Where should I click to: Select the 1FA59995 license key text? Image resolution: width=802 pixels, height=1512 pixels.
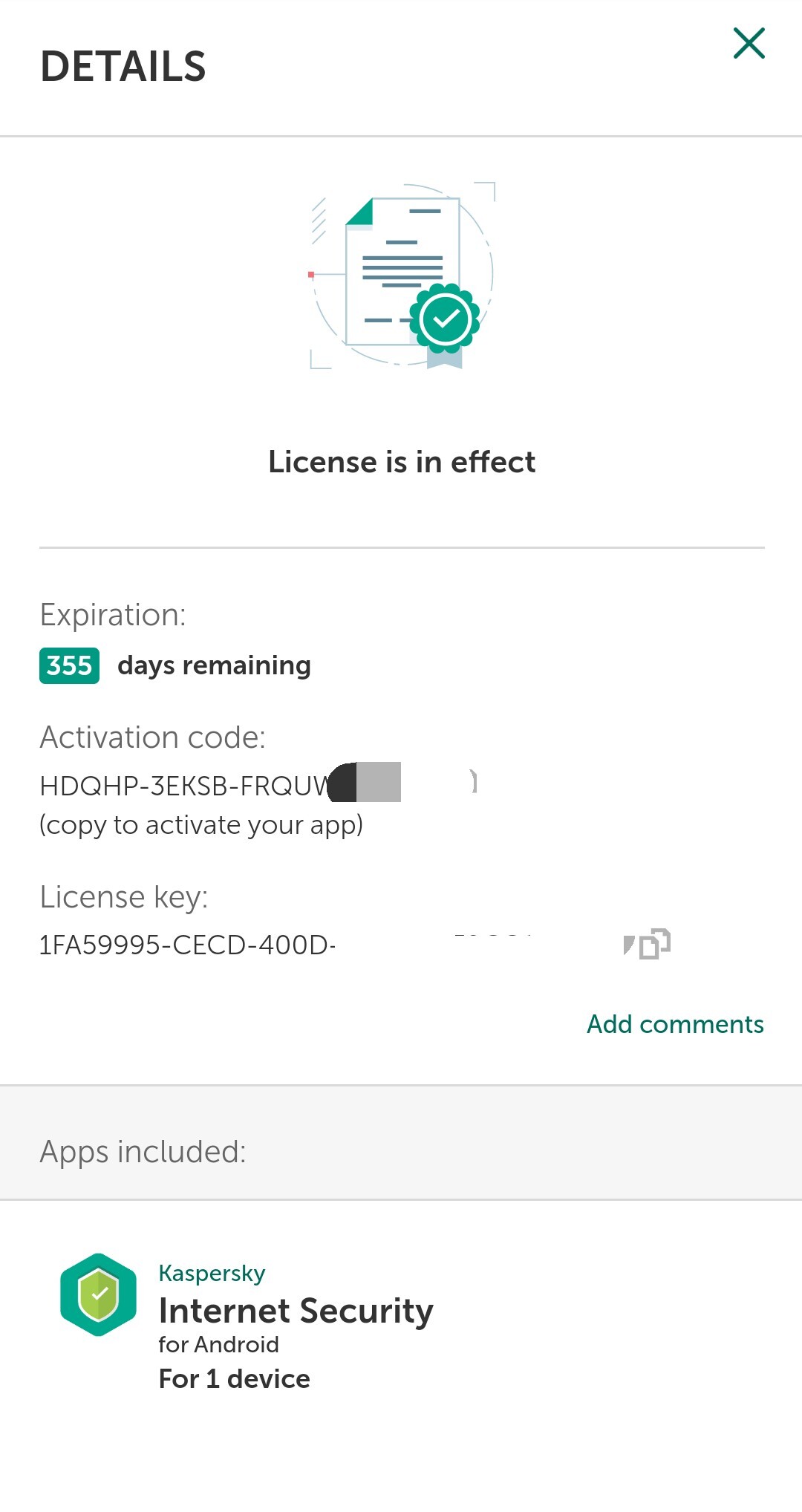[x=187, y=945]
